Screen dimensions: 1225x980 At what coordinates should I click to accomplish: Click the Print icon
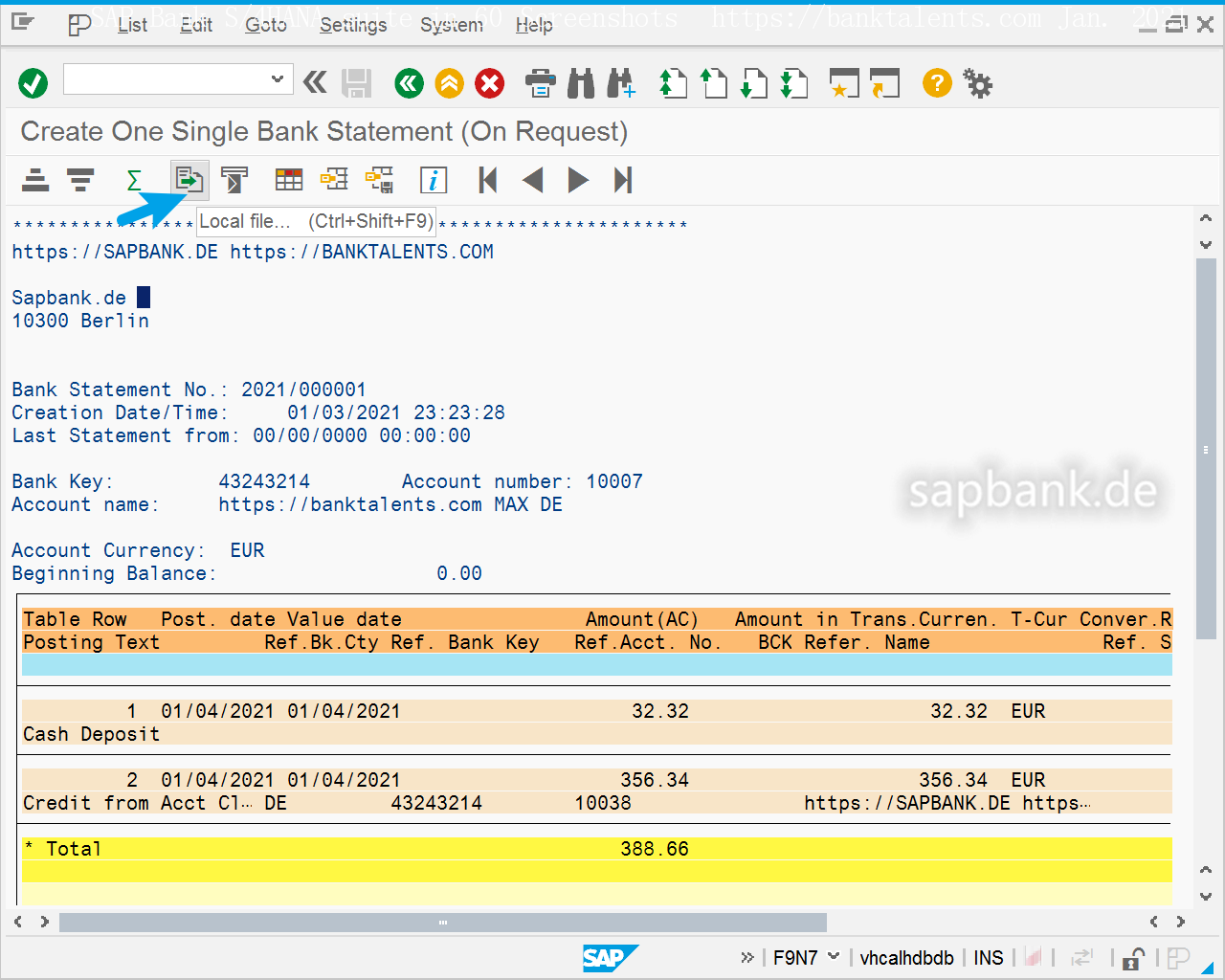[541, 83]
